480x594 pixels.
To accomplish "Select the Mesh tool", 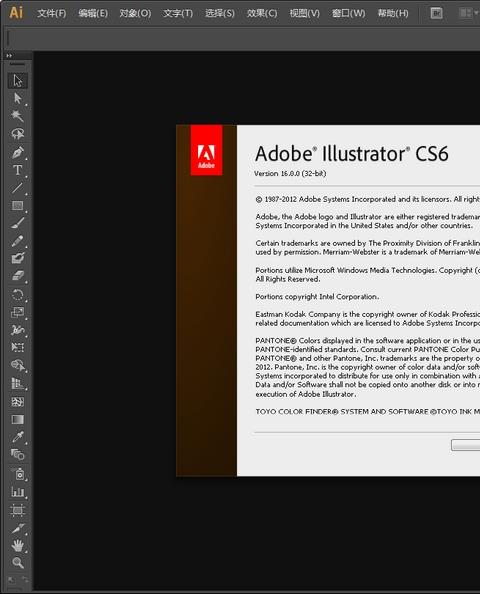I will pyautogui.click(x=17, y=402).
